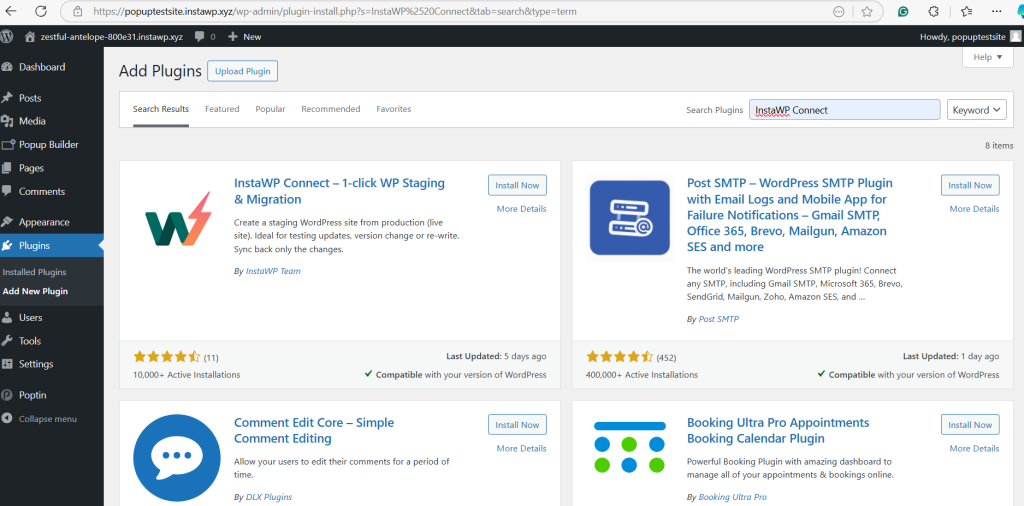Click the Popup Builder sidebar icon
The height and width of the screenshot is (506, 1024).
click(x=8, y=144)
